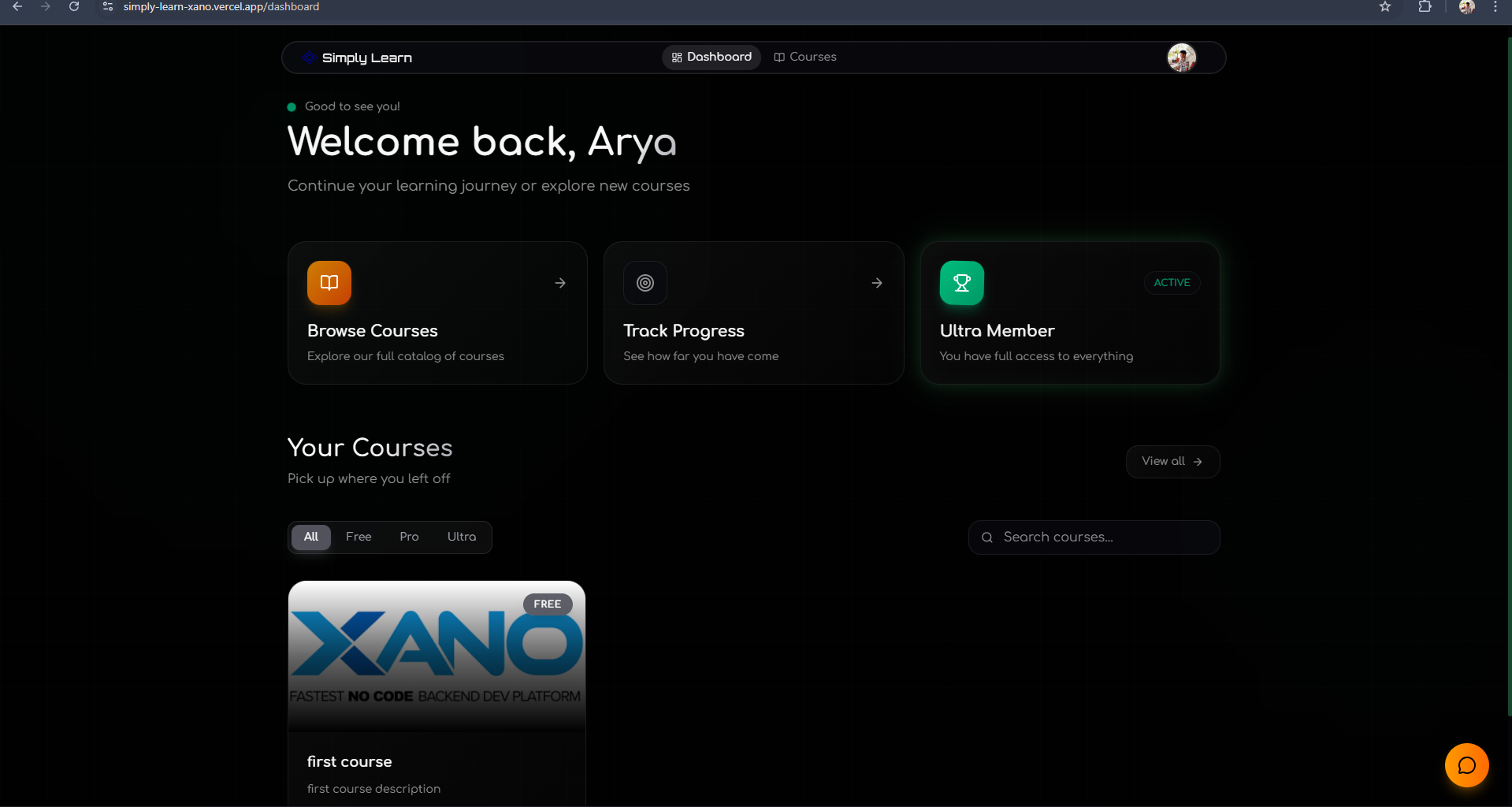
Task: Click the profile avatar in the navbar
Action: pos(1180,57)
